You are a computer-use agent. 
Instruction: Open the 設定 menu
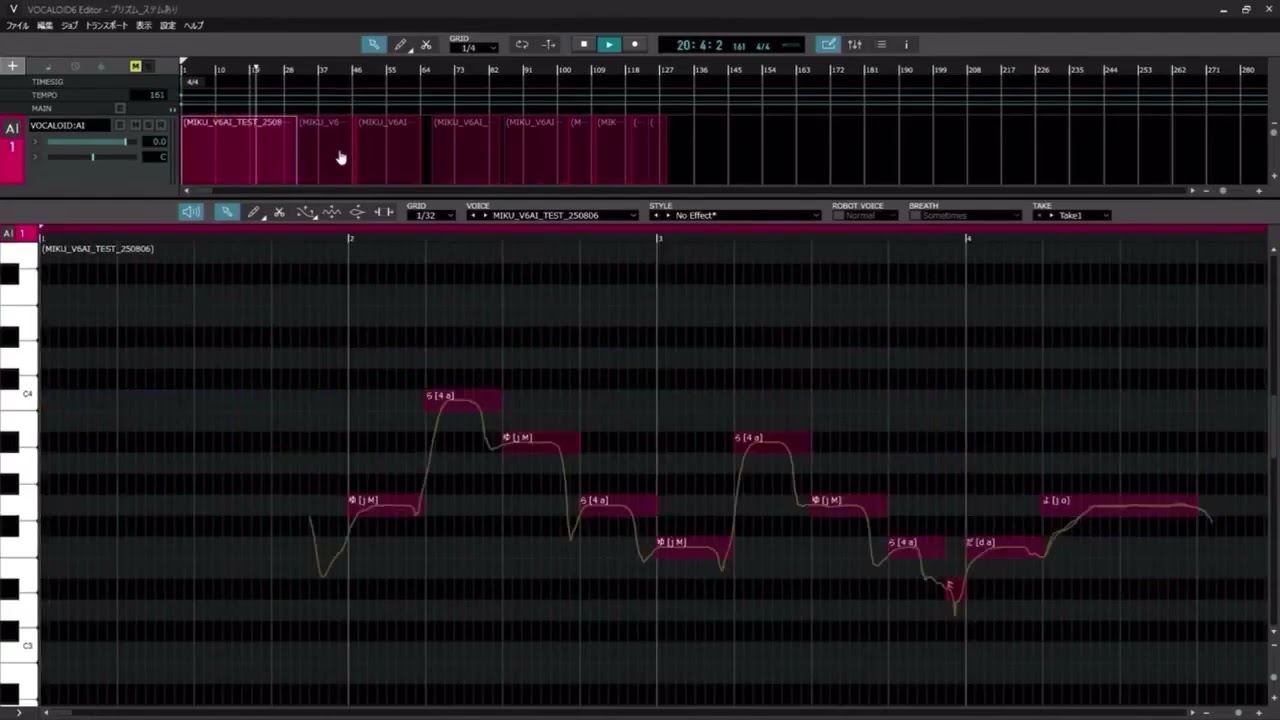click(168, 25)
